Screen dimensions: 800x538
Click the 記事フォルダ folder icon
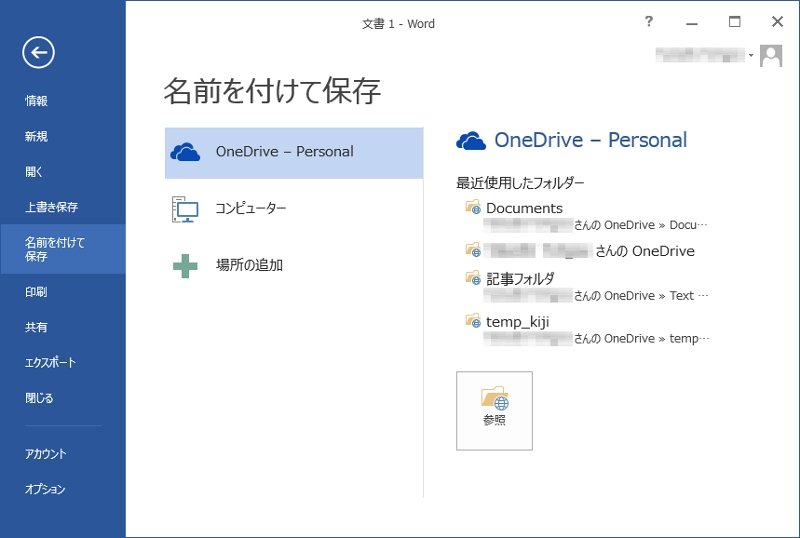point(473,278)
